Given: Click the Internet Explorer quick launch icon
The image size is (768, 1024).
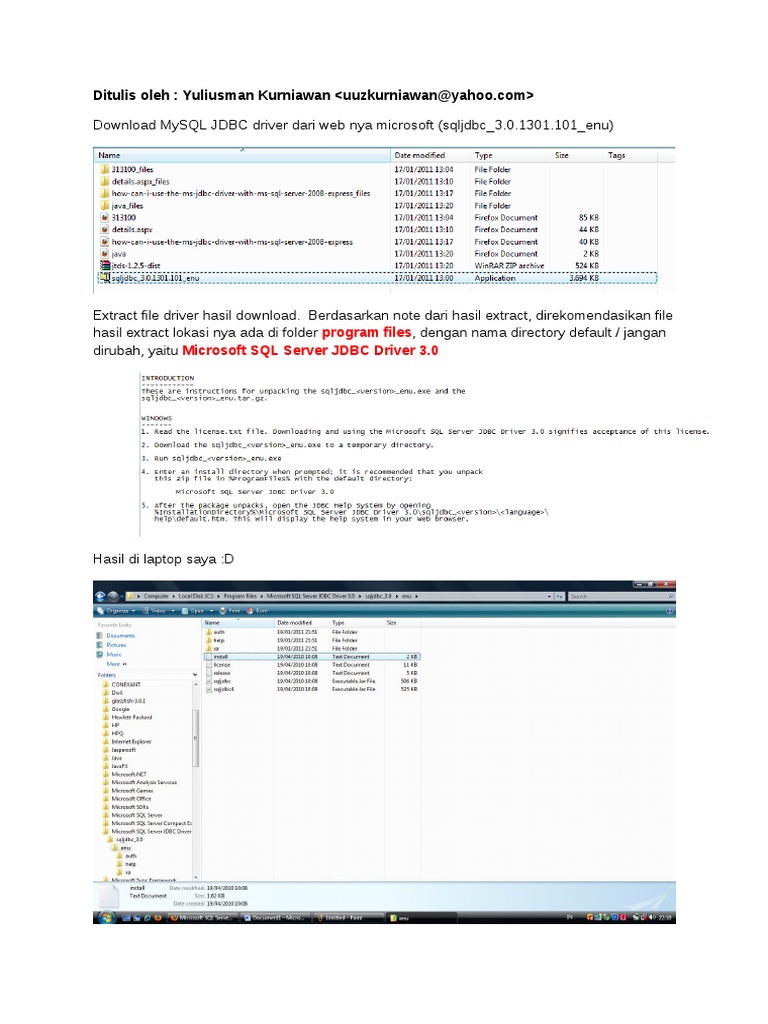Looking at the screenshot, I should [x=147, y=918].
